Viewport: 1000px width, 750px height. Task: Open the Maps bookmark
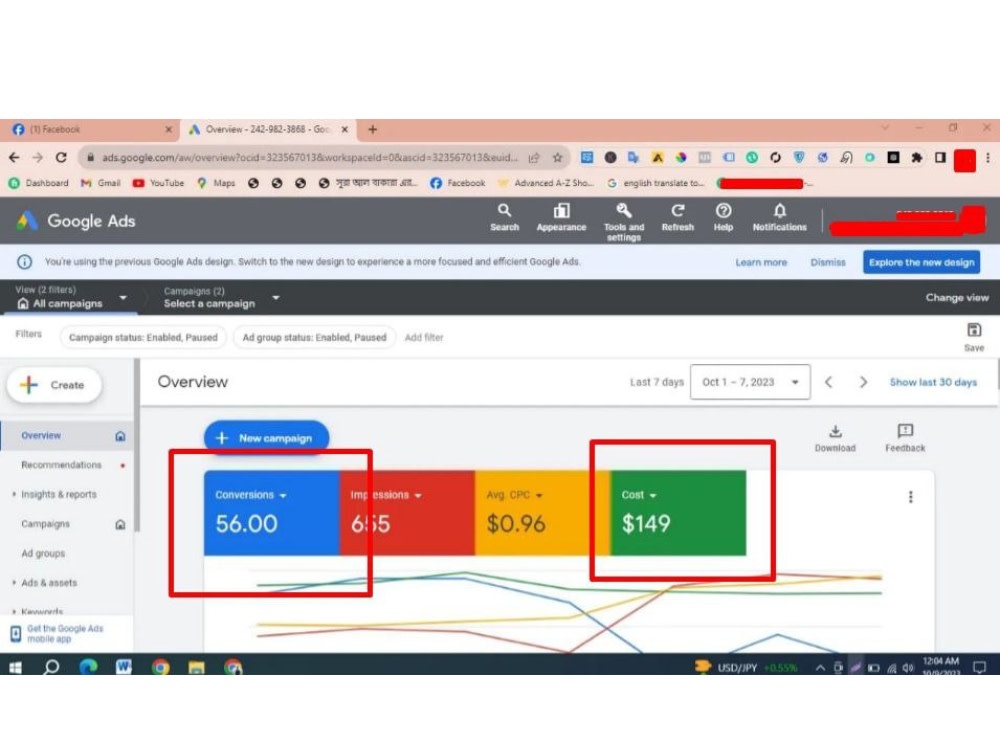216,183
